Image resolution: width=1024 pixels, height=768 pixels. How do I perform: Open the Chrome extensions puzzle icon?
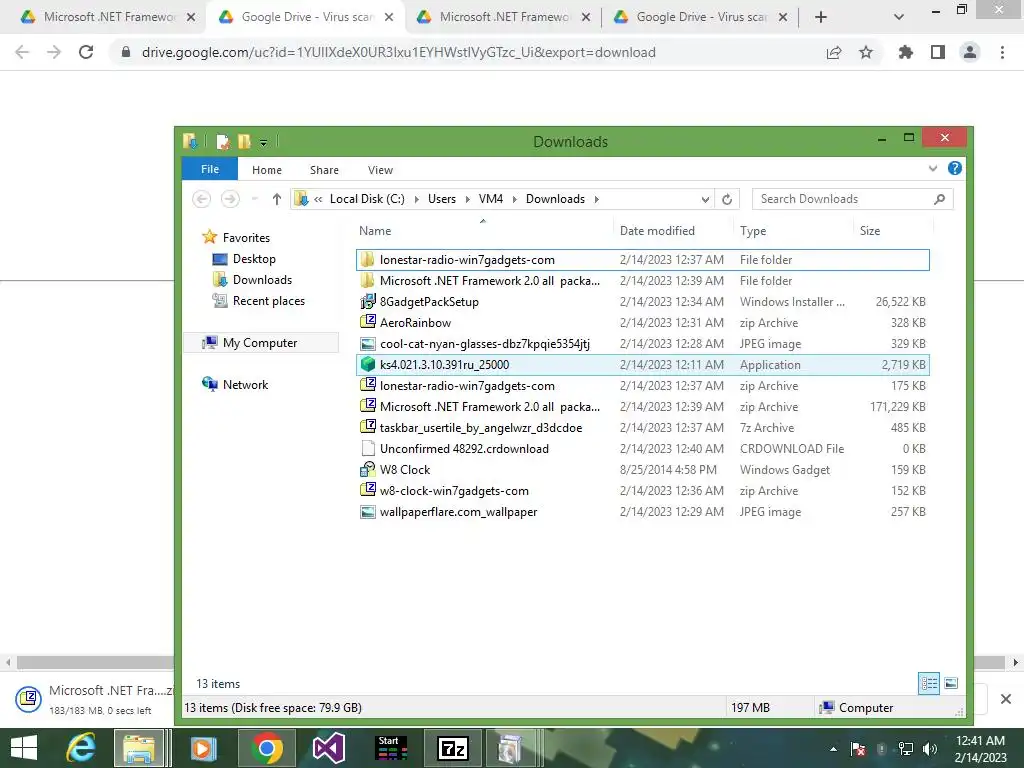905,52
